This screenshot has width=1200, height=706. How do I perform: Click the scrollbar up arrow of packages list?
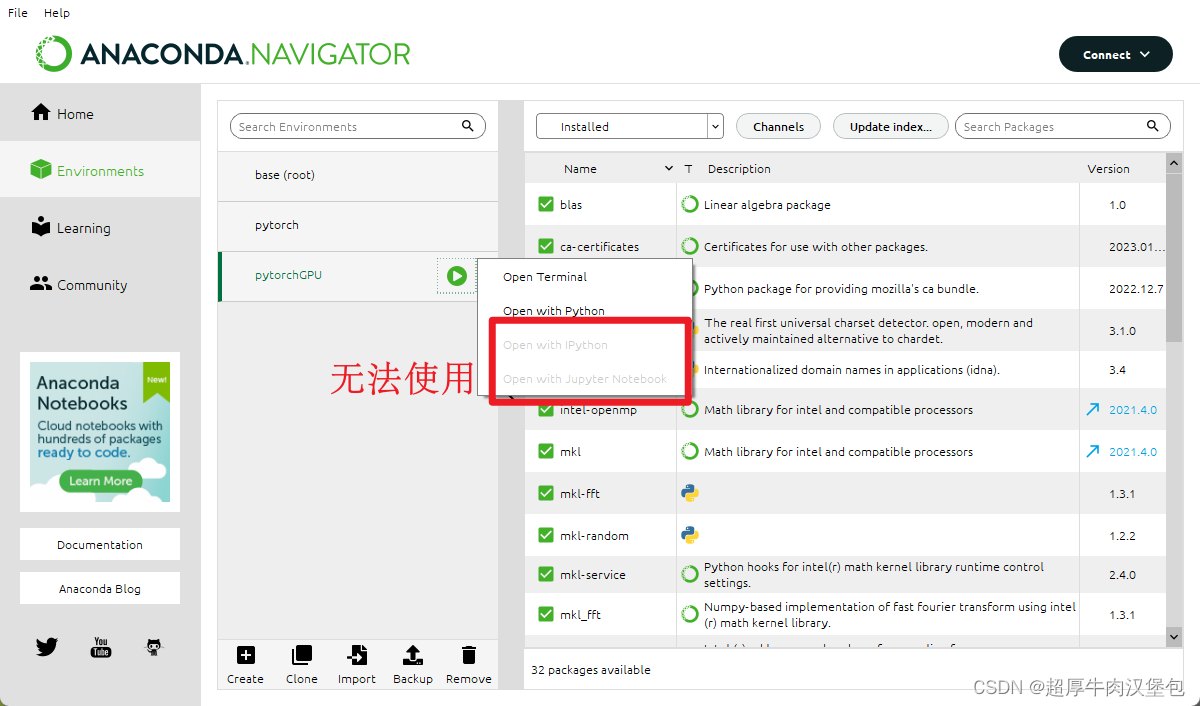[1174, 162]
